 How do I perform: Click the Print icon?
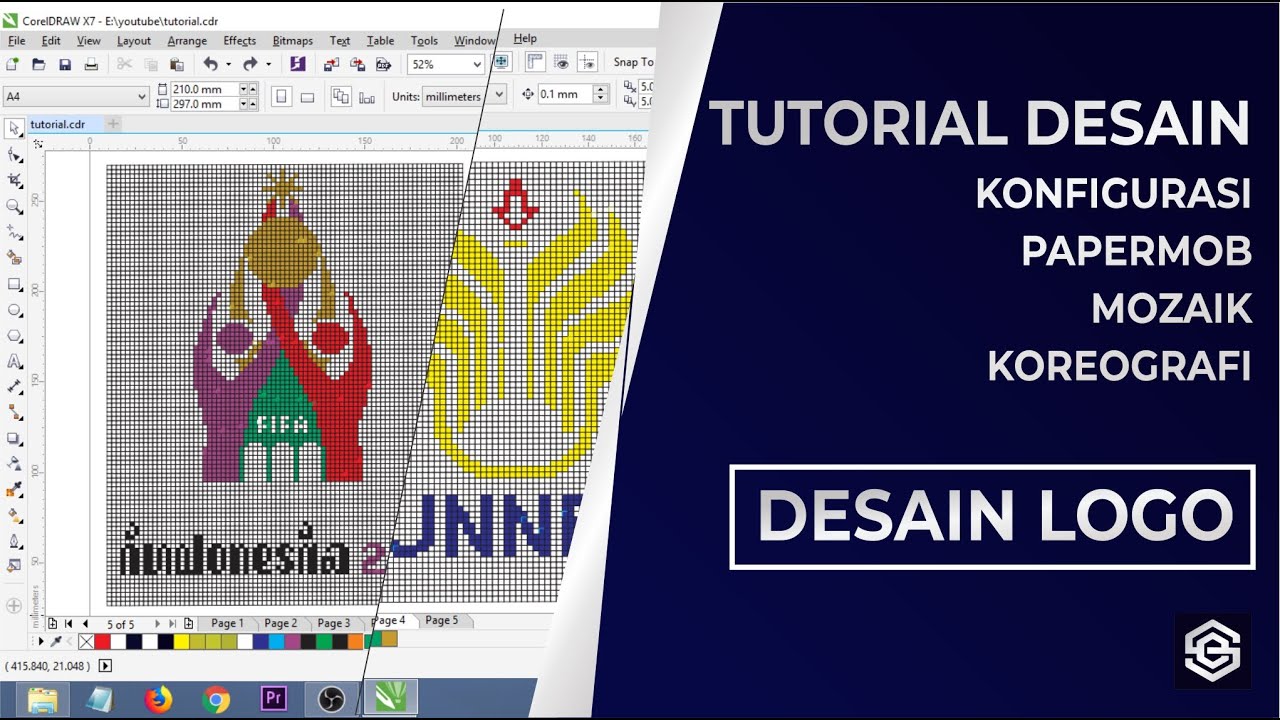(x=91, y=64)
